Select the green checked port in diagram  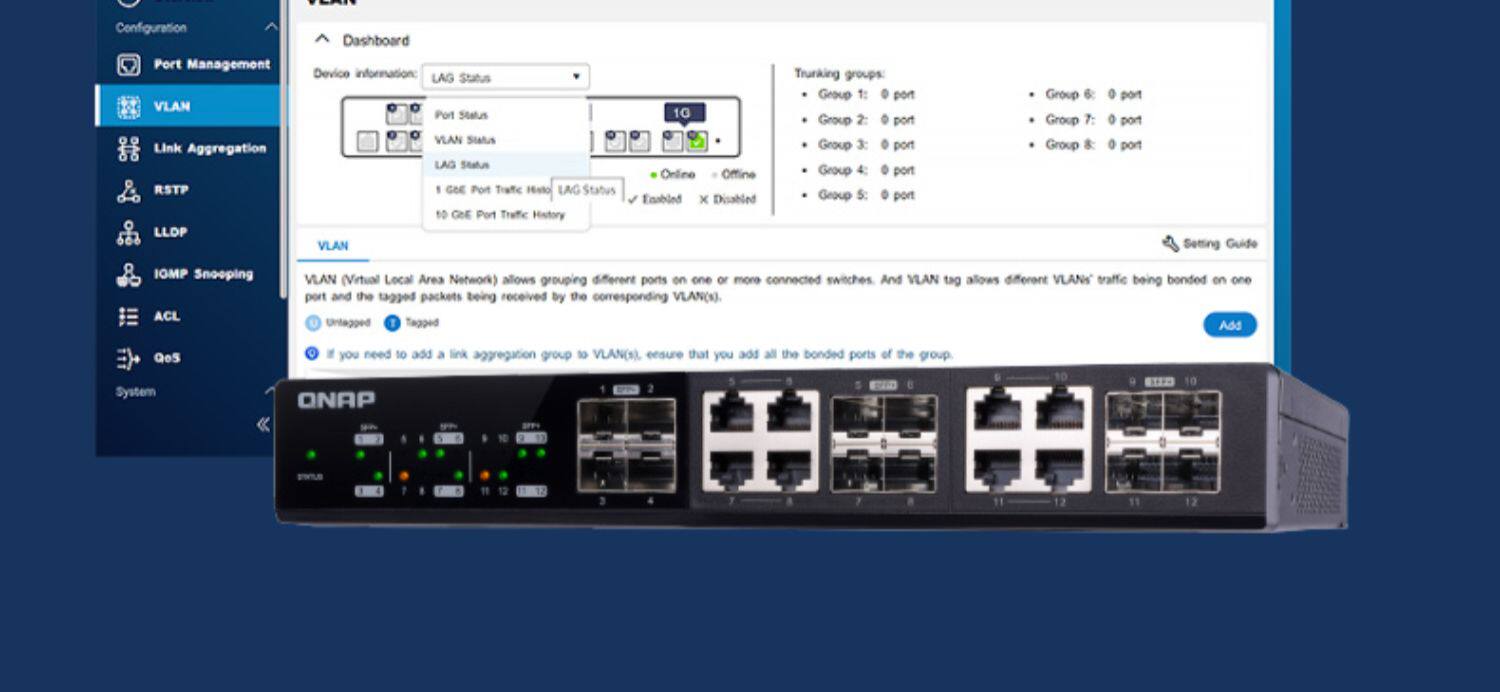coord(697,141)
